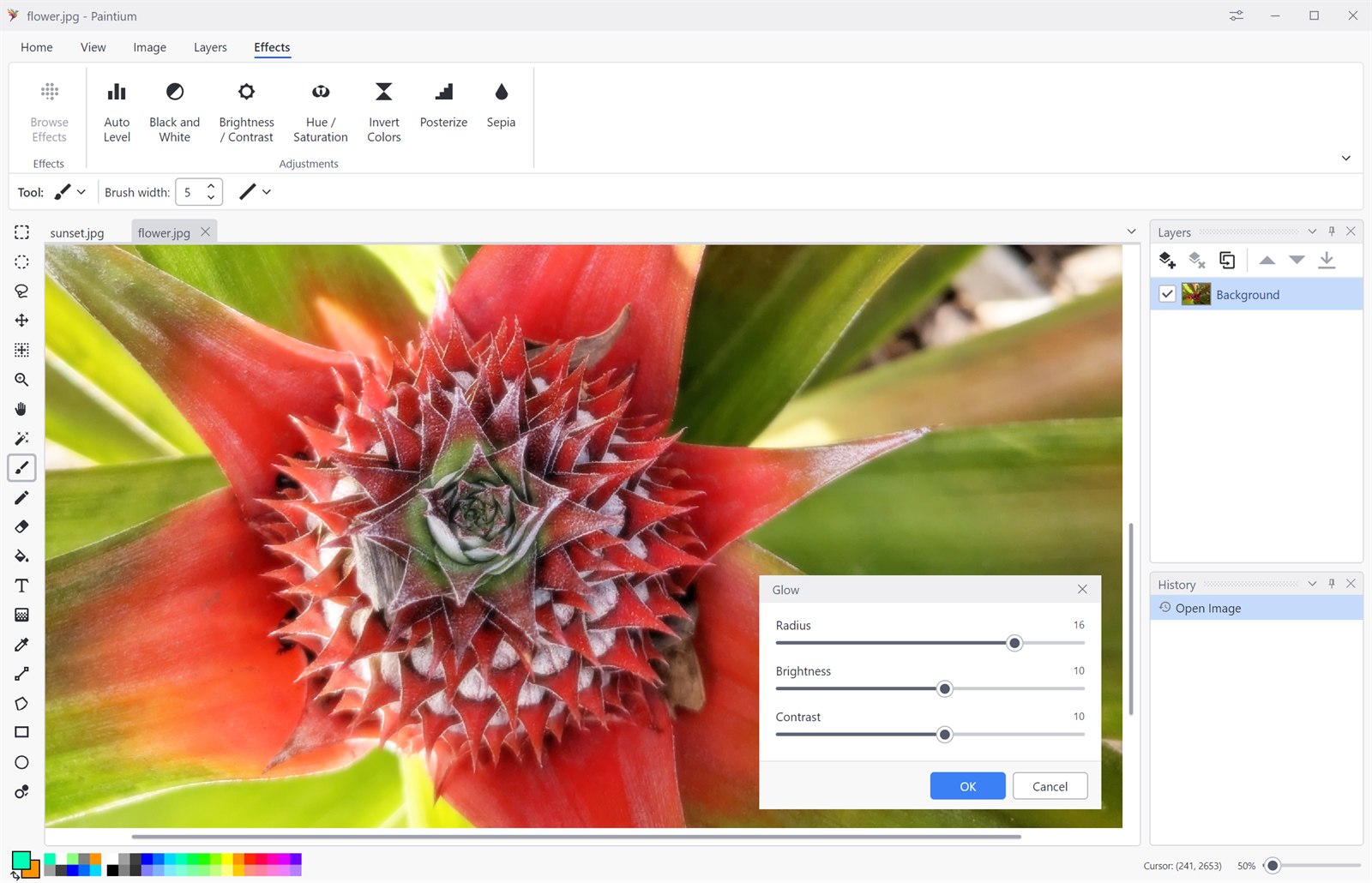This screenshot has width=1372, height=883.
Task: Select the Move tool with four arrows
Action: click(x=21, y=321)
